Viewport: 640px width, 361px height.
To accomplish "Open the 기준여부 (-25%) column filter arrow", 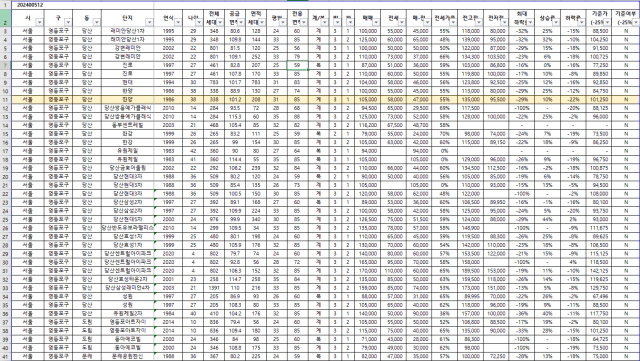I will click(635, 22).
